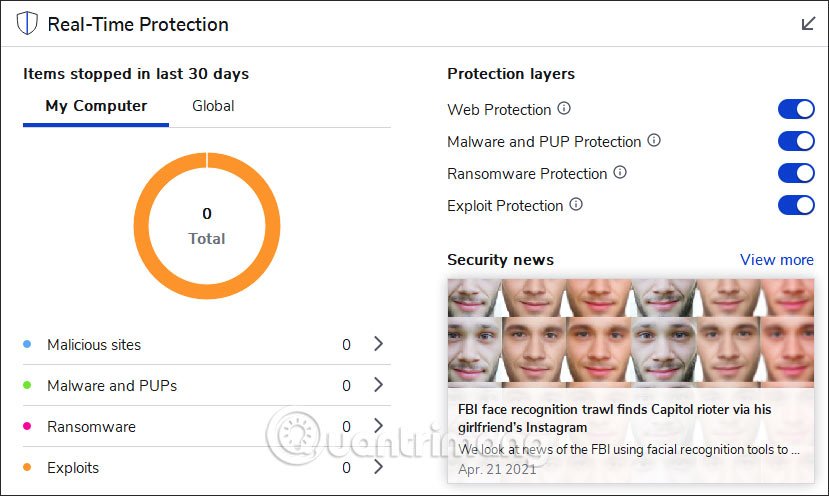Open the Ransomware details chevron

point(378,426)
